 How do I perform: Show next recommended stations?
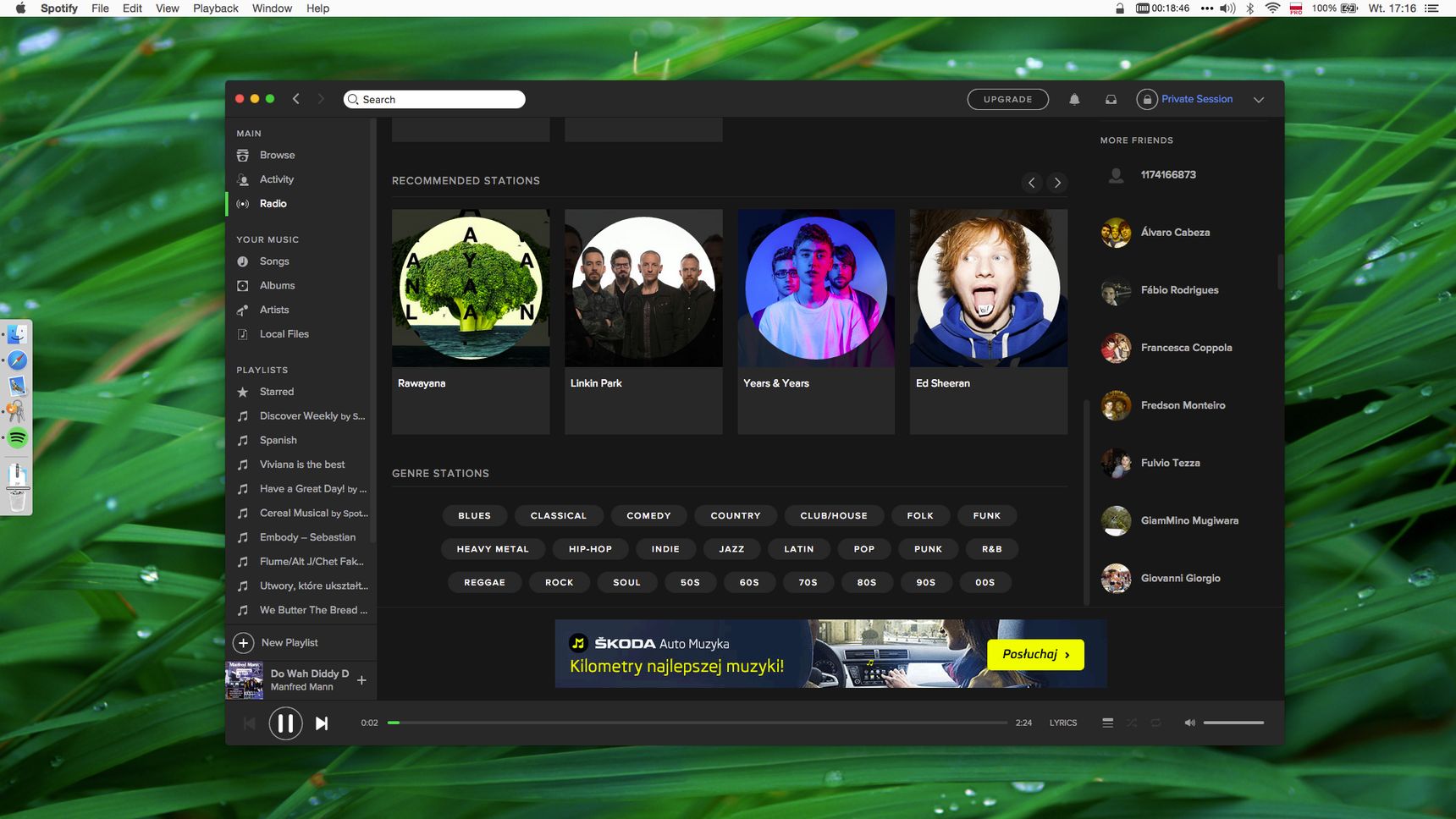coord(1056,183)
